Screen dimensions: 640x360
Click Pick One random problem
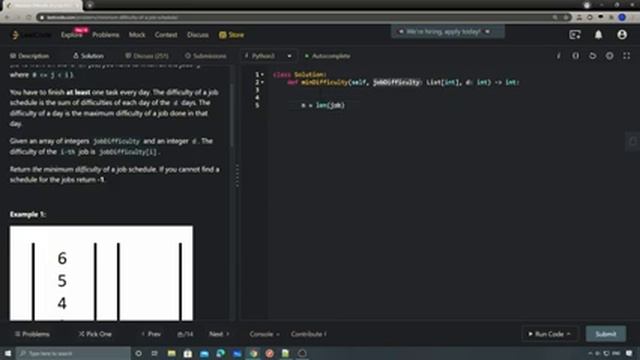tap(95, 334)
